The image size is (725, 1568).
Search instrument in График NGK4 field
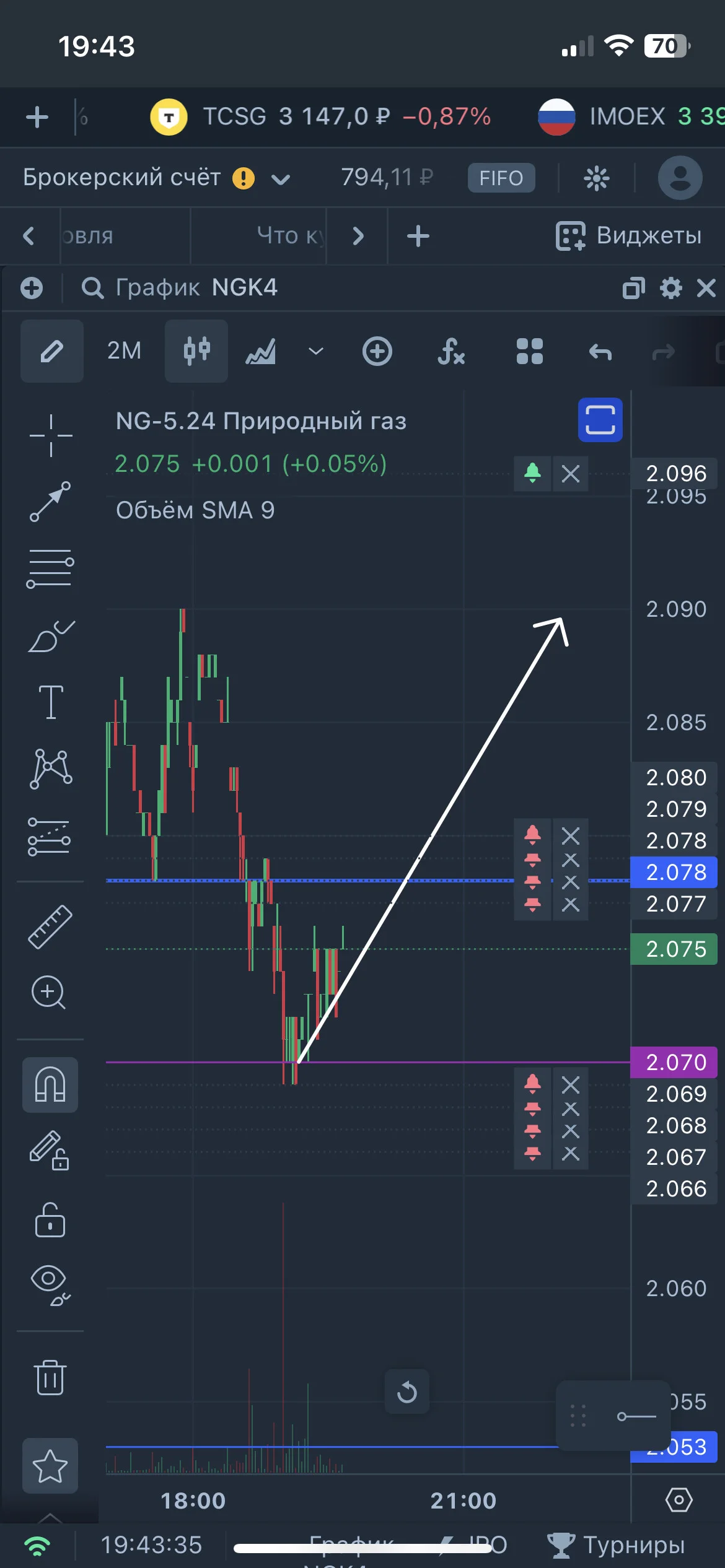(180, 288)
